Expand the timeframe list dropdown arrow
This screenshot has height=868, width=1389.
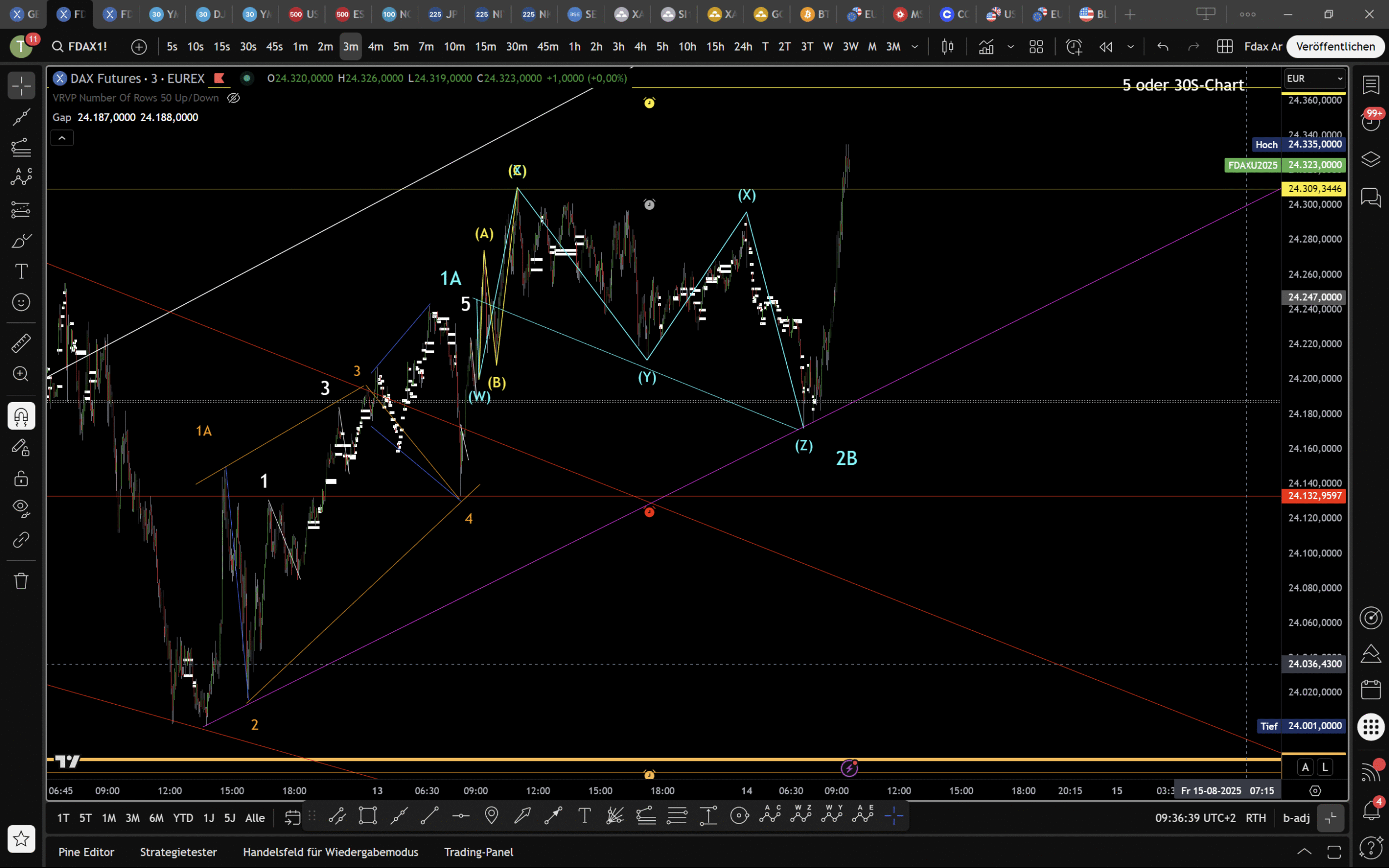[915, 47]
